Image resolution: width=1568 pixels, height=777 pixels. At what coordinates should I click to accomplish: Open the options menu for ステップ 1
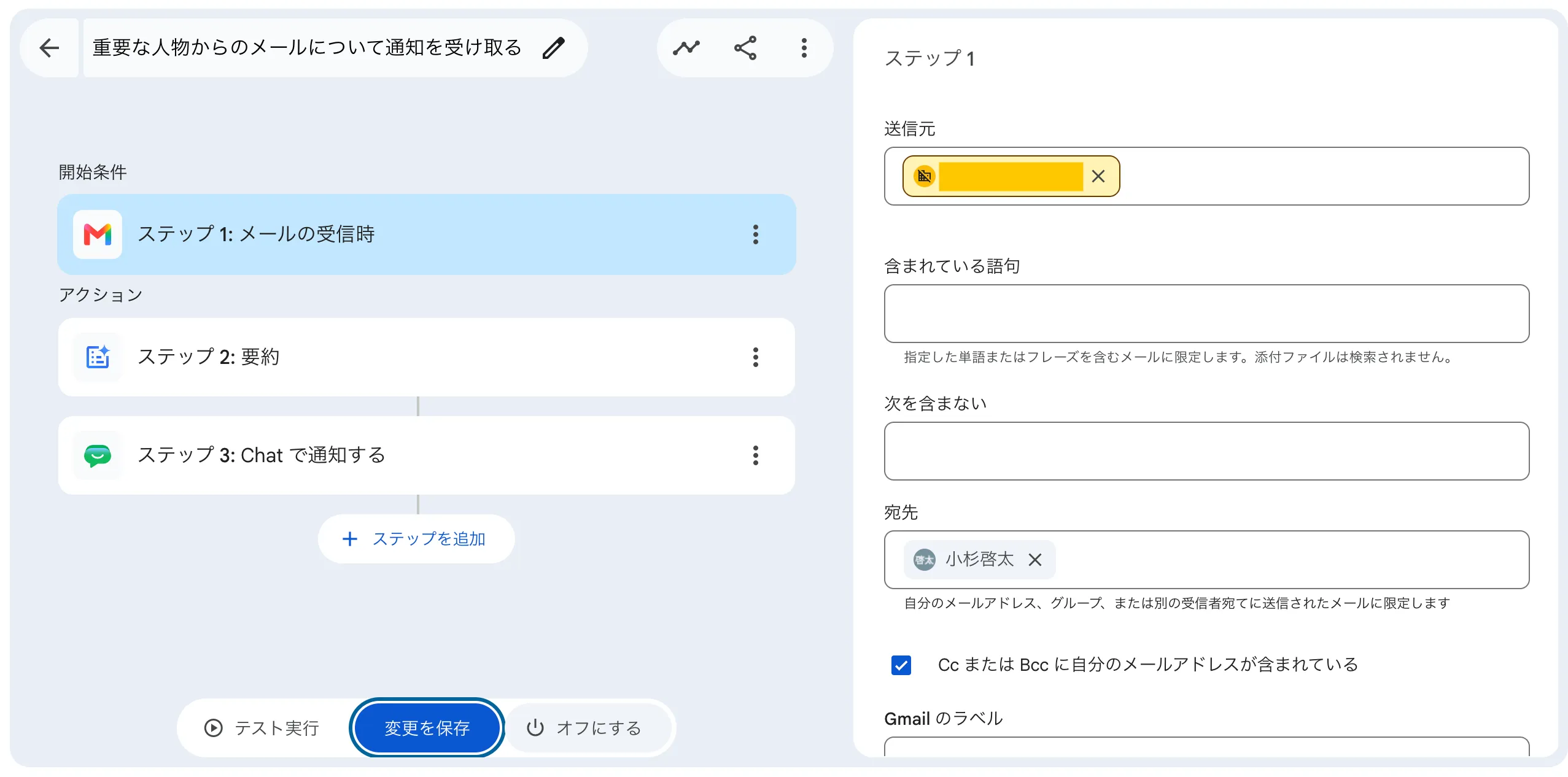(756, 234)
